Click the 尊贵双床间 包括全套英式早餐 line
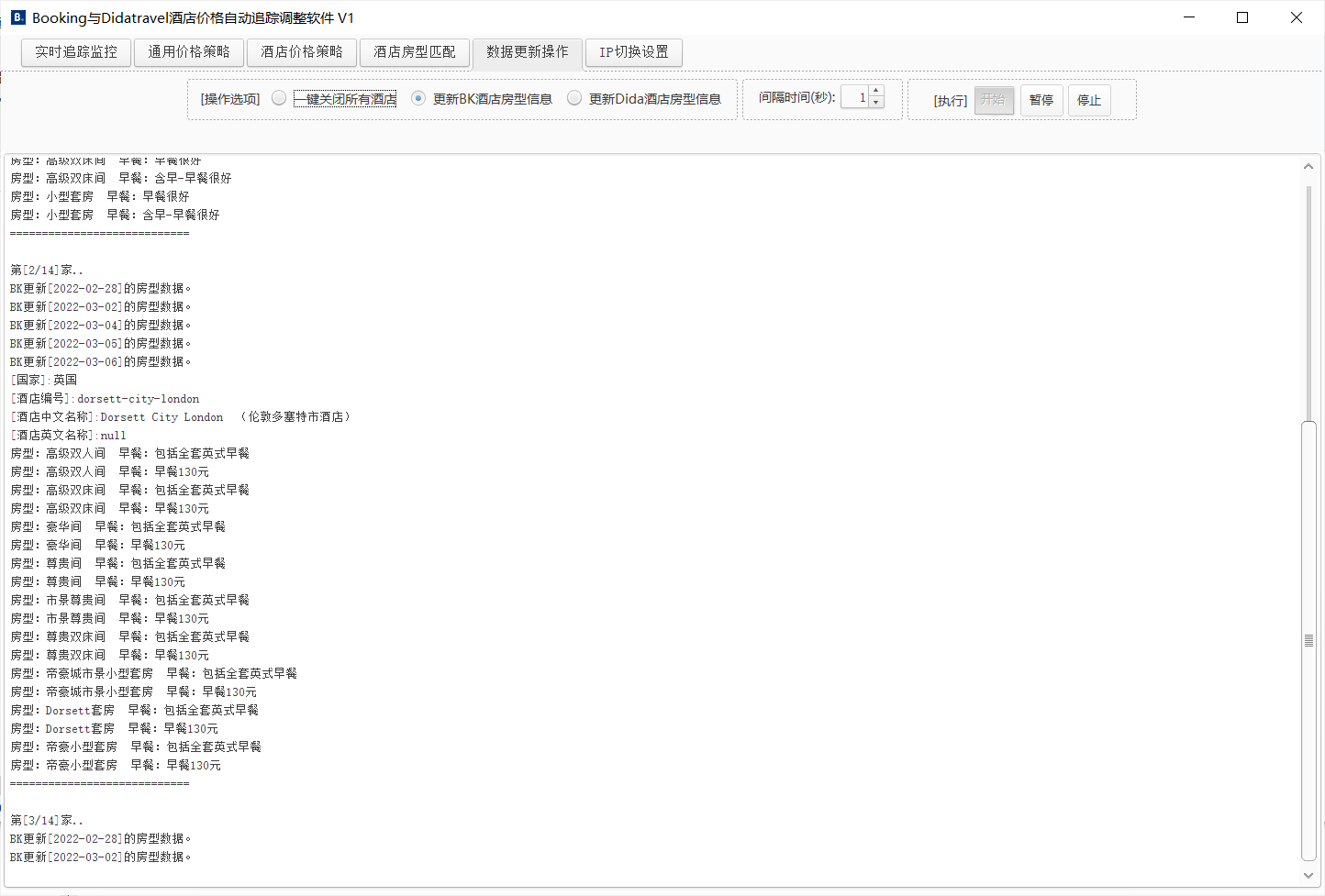 129,636
